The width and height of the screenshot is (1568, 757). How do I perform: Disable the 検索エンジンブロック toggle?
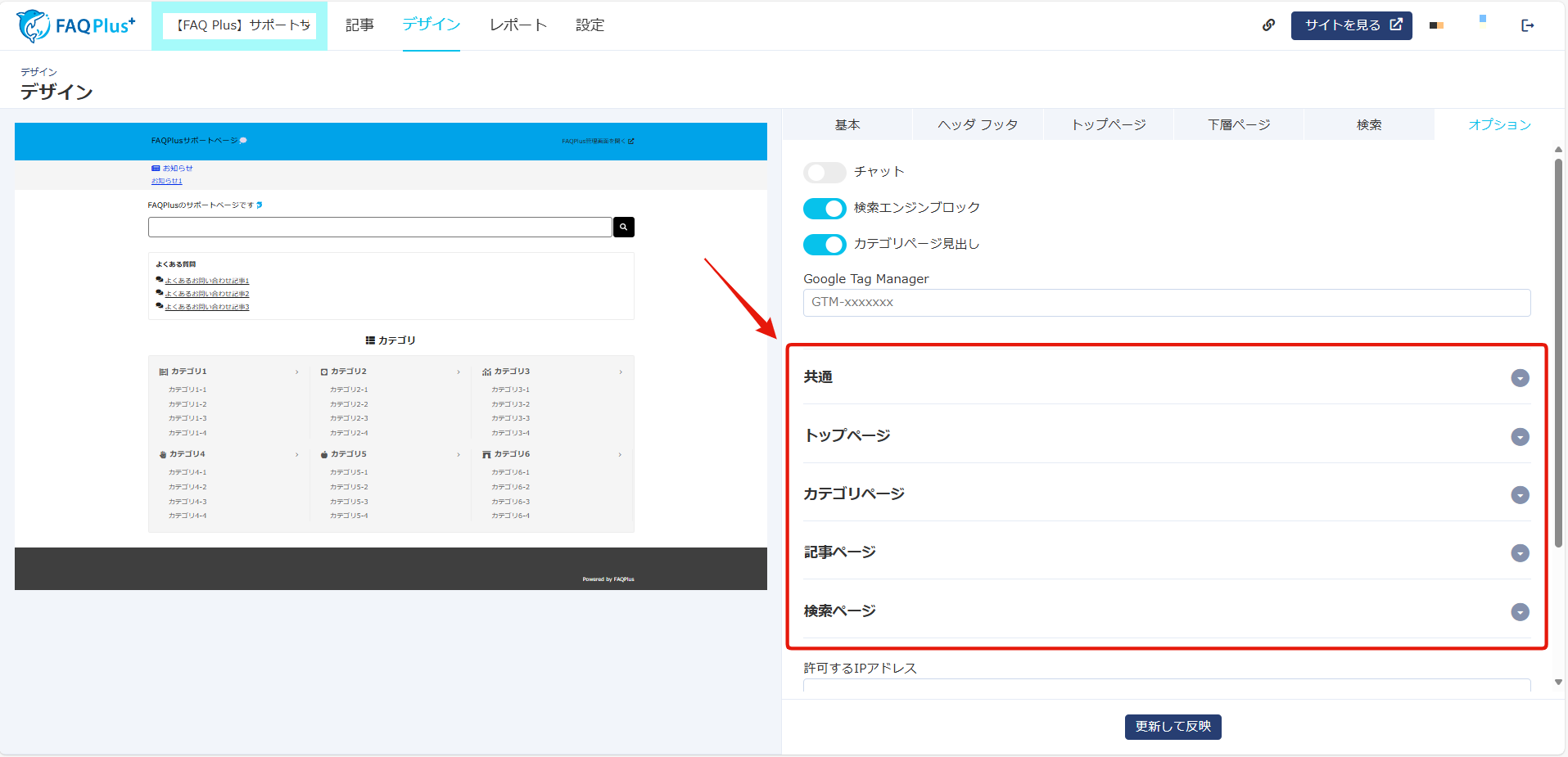click(x=824, y=209)
